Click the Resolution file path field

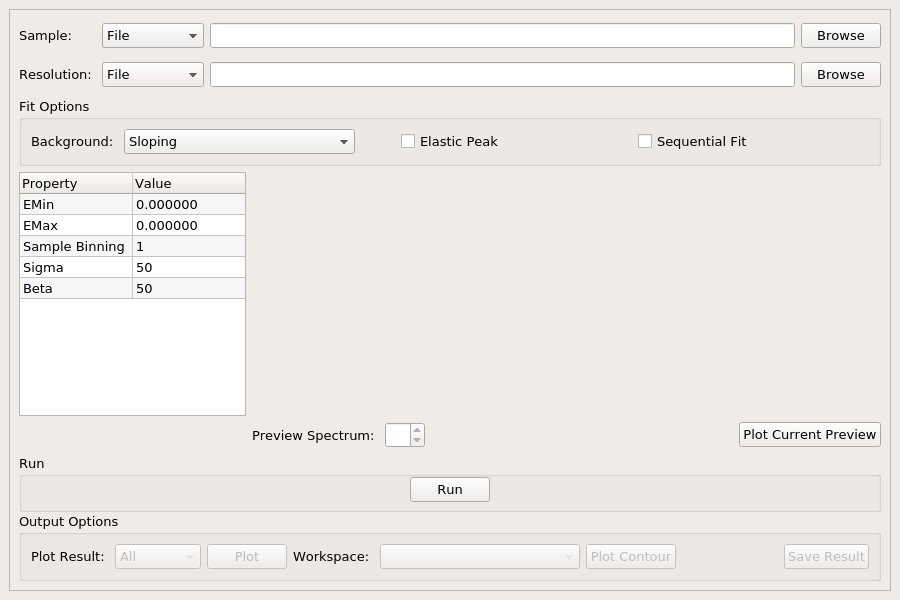502,75
